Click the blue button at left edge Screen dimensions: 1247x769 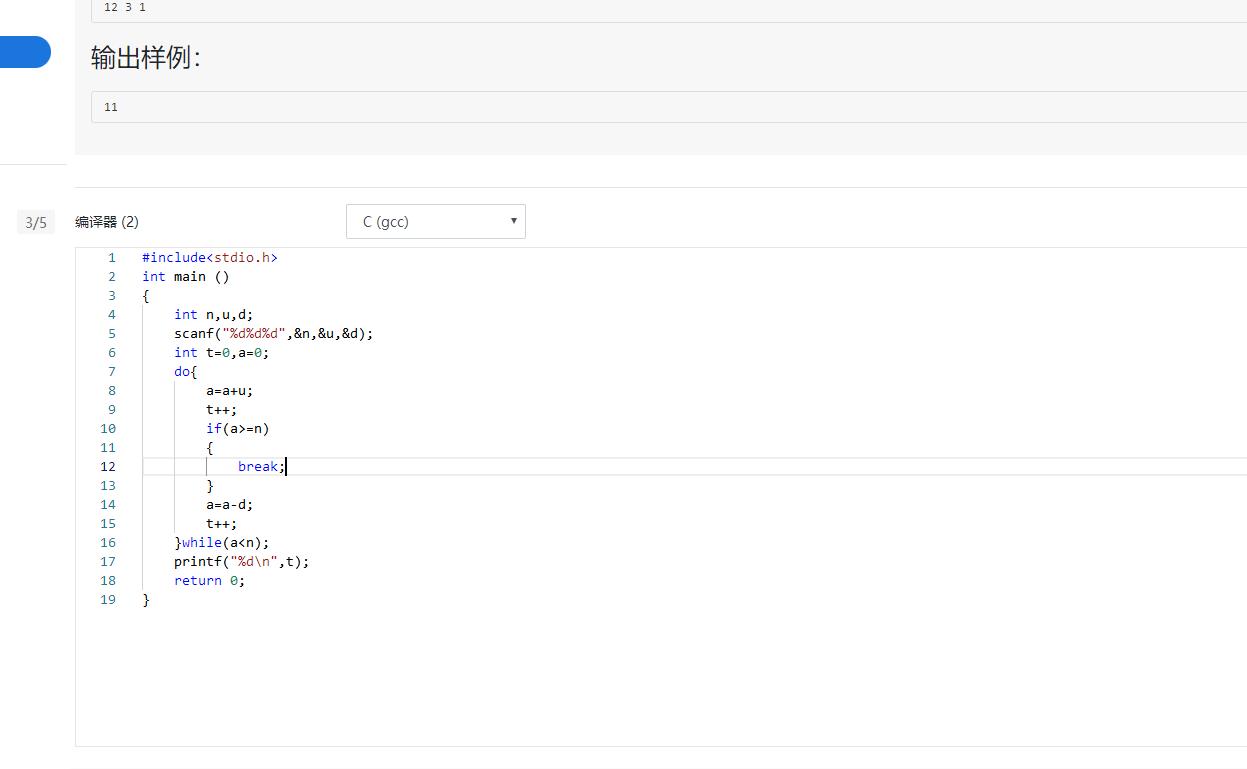pyautogui.click(x=25, y=52)
